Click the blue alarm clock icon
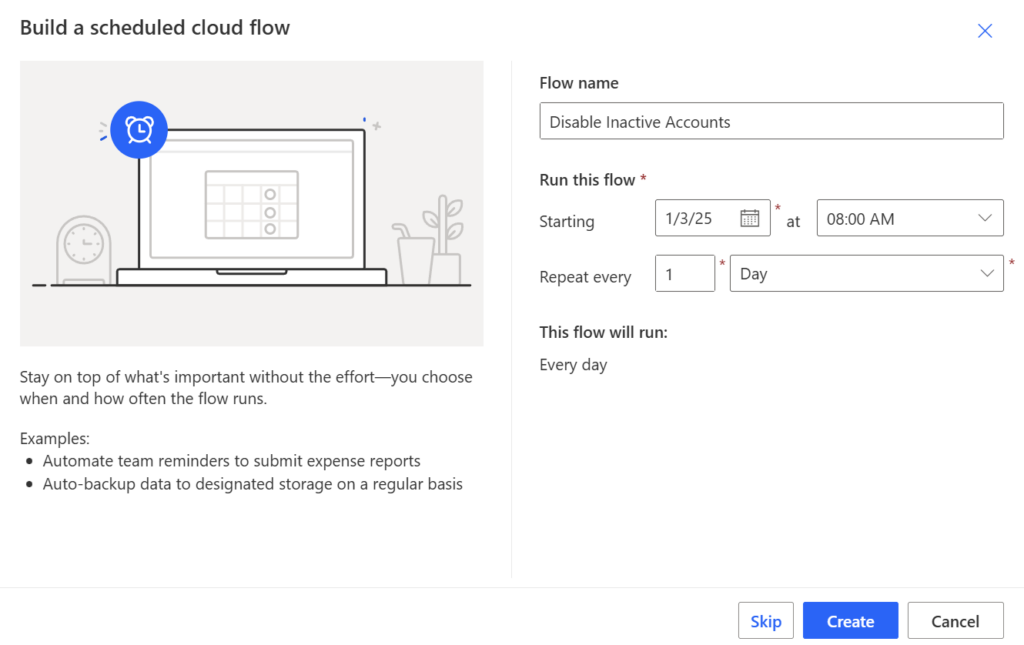The width and height of the screenshot is (1024, 645). (139, 130)
